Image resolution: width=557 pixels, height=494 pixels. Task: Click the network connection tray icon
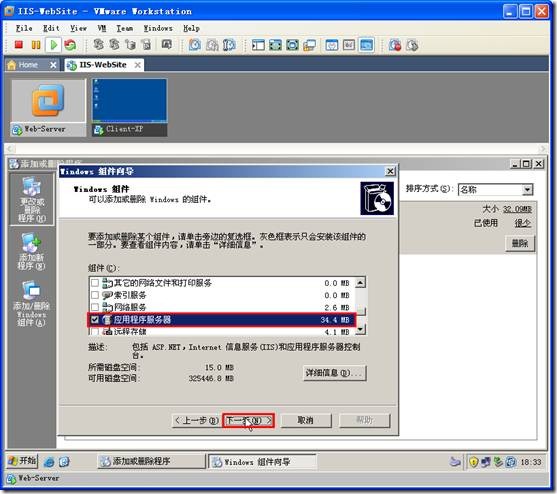pos(486,462)
